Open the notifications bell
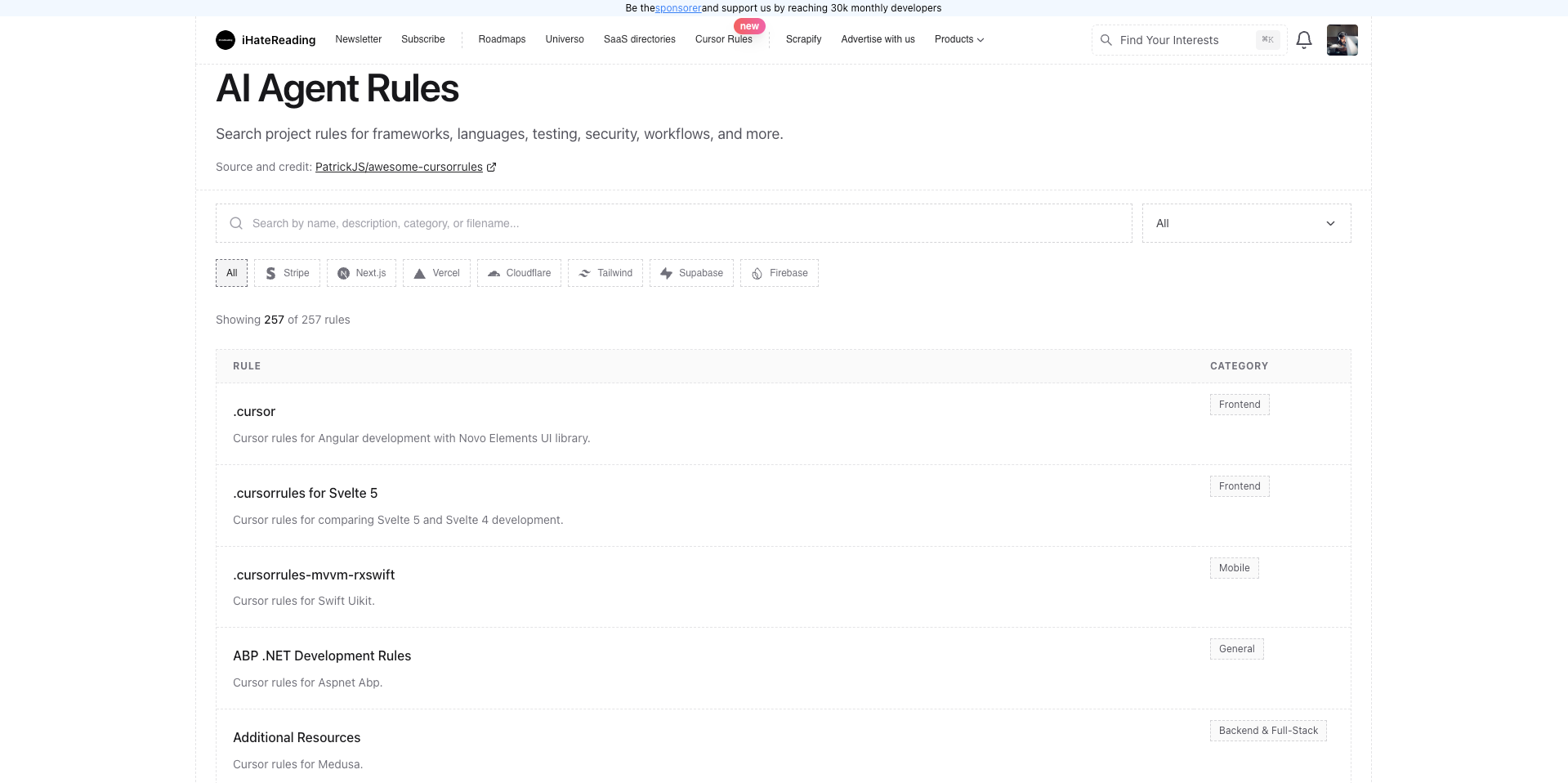The image size is (1568, 783). (x=1304, y=40)
